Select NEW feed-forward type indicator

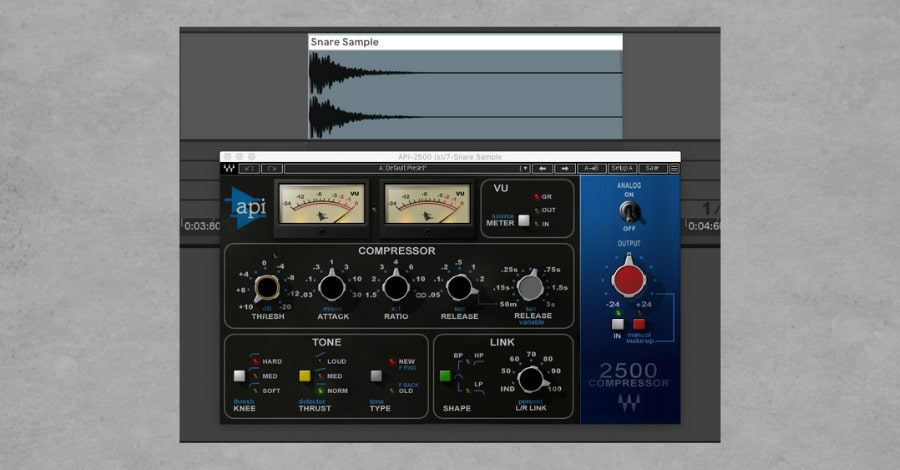392,362
